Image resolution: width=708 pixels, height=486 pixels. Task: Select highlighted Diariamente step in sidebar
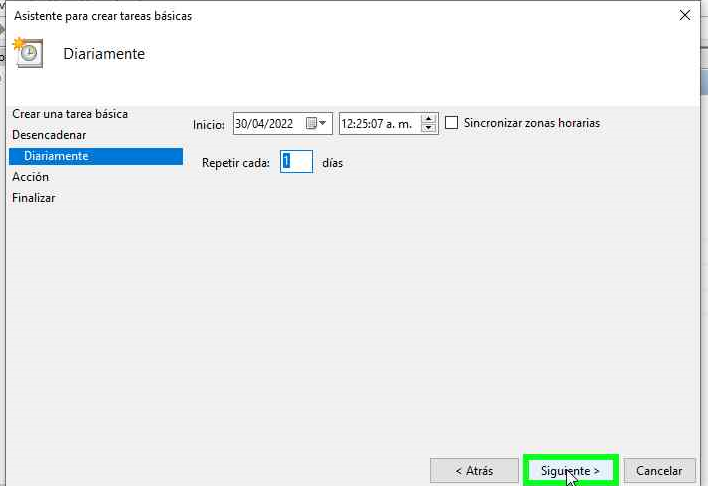tap(56, 156)
